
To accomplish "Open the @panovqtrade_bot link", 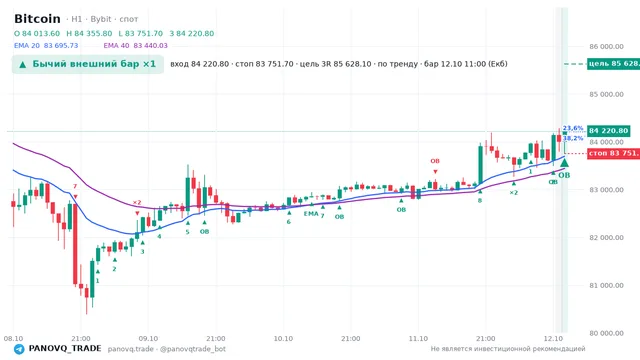I will click(193, 349).
